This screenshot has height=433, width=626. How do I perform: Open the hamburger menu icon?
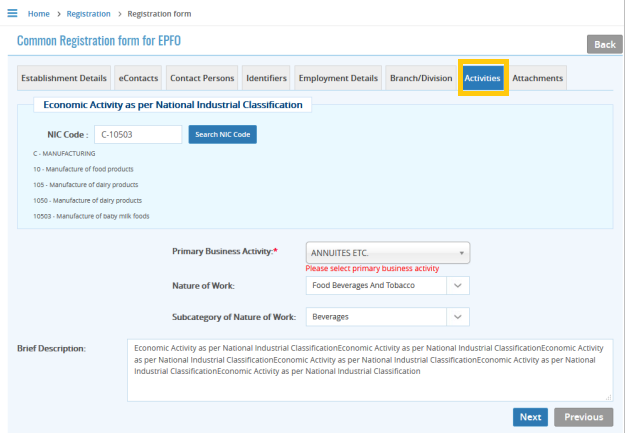[x=12, y=13]
